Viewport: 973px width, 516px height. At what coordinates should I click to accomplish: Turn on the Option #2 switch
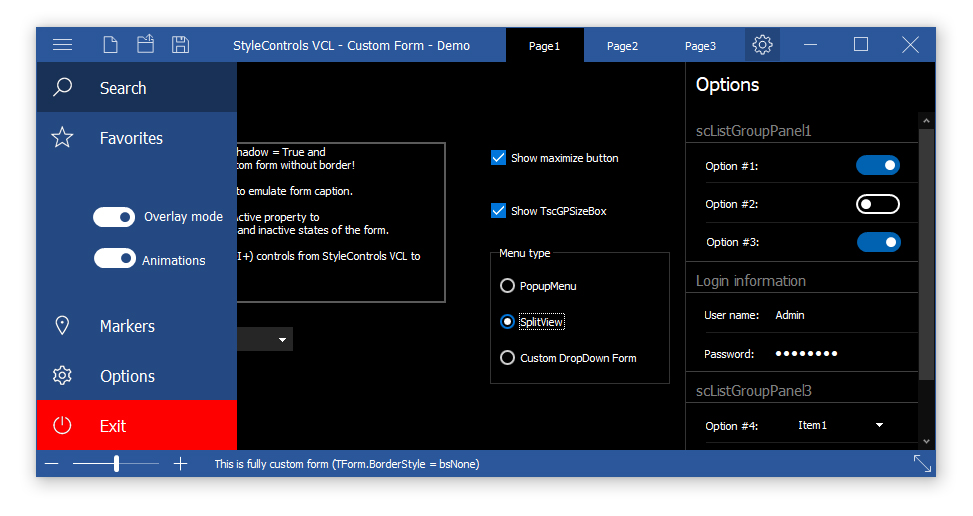point(878,204)
